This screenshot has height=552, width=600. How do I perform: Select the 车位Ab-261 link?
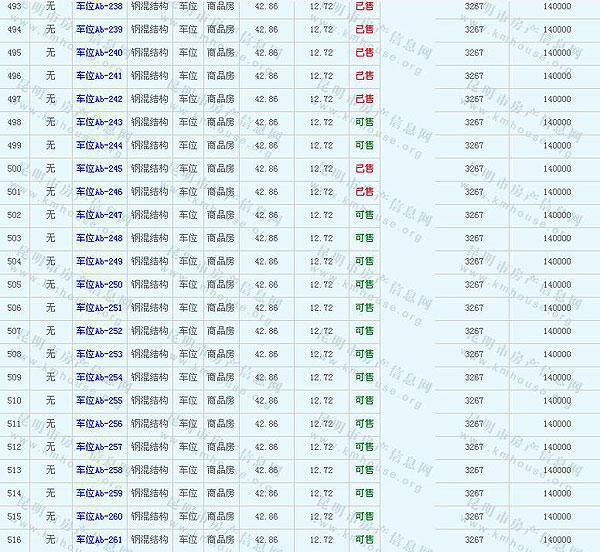click(x=99, y=540)
